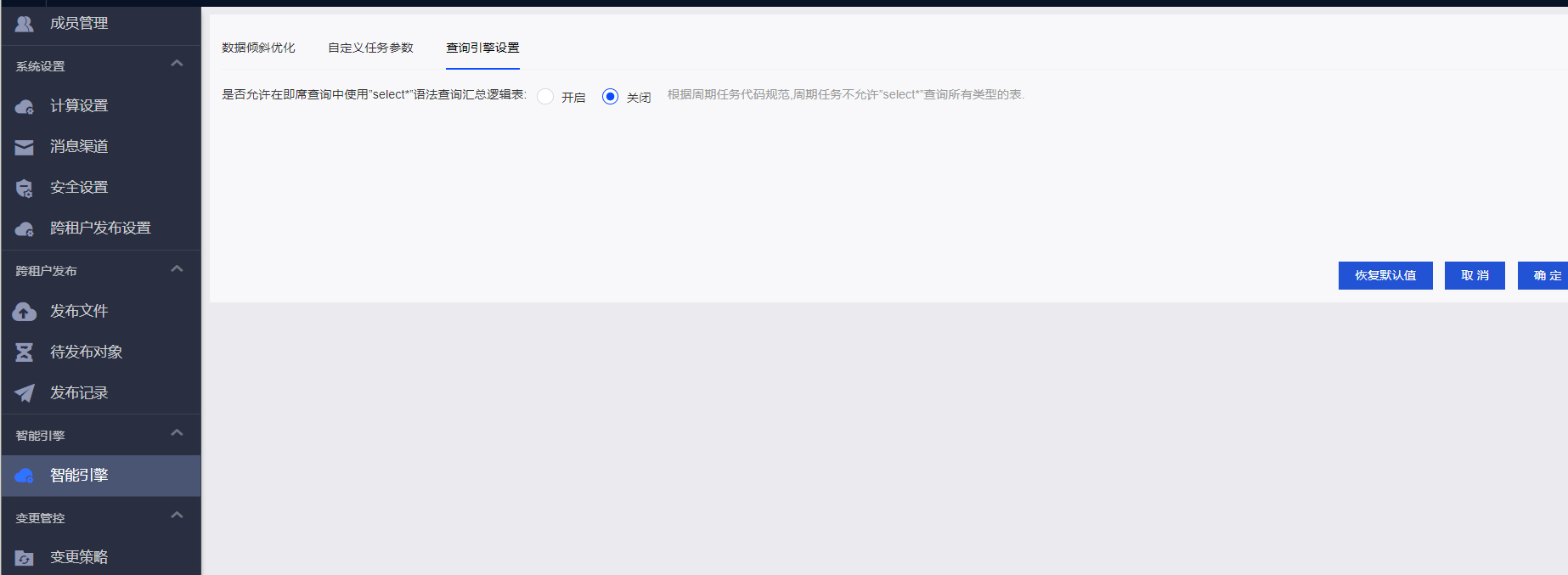
Task: Collapse the 变更管控 section
Action: [177, 516]
